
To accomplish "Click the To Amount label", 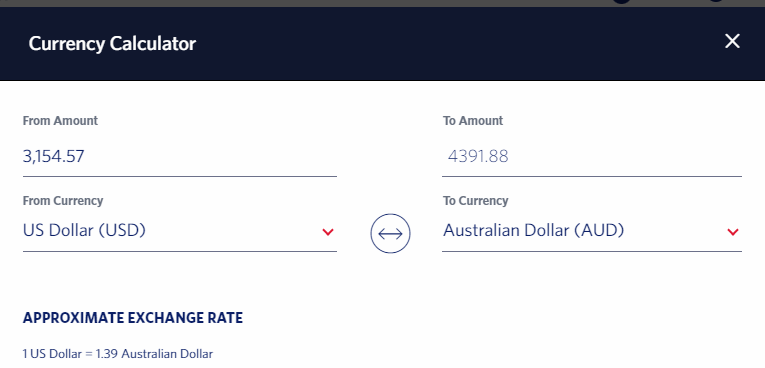I will [473, 121].
